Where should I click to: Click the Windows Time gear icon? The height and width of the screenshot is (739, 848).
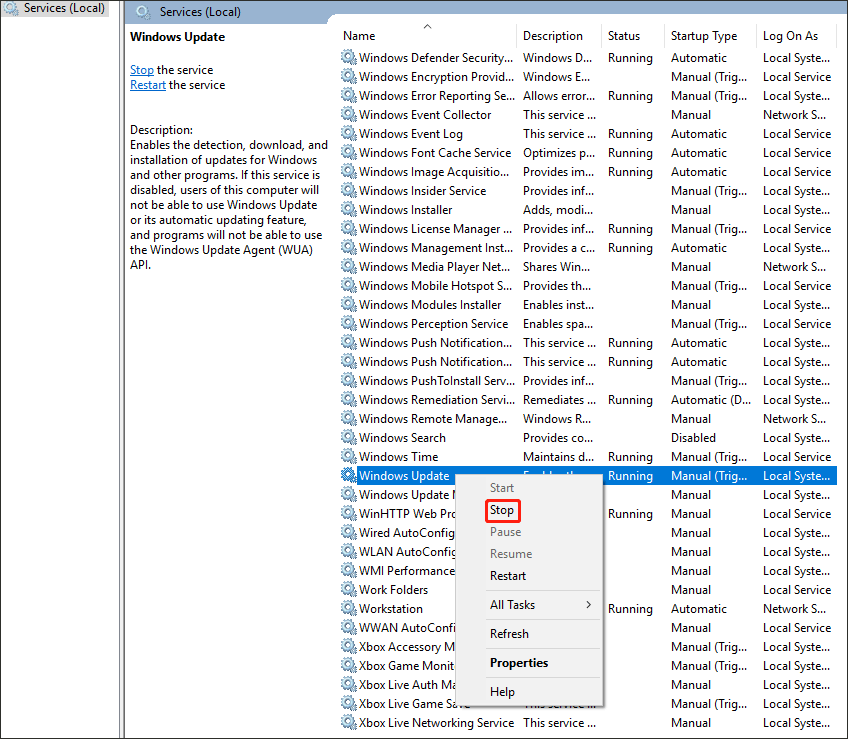(349, 456)
